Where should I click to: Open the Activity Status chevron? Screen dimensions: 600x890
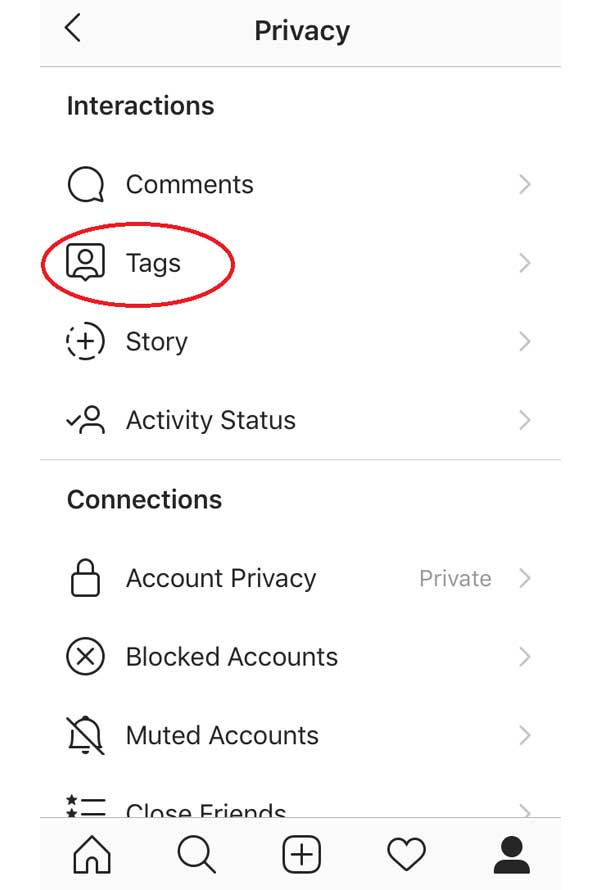click(525, 420)
